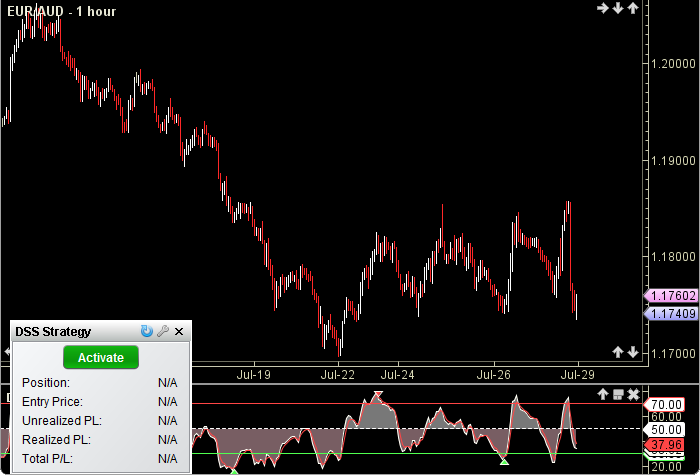700x475 pixels.
Task: Click the DSS Strategy panel title
Action: pyautogui.click(x=53, y=332)
